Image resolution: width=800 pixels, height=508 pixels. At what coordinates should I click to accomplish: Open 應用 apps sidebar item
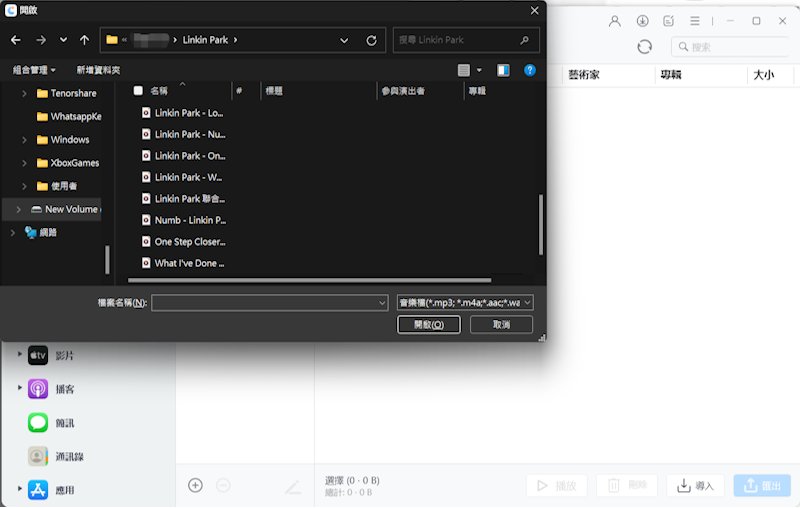click(51, 490)
